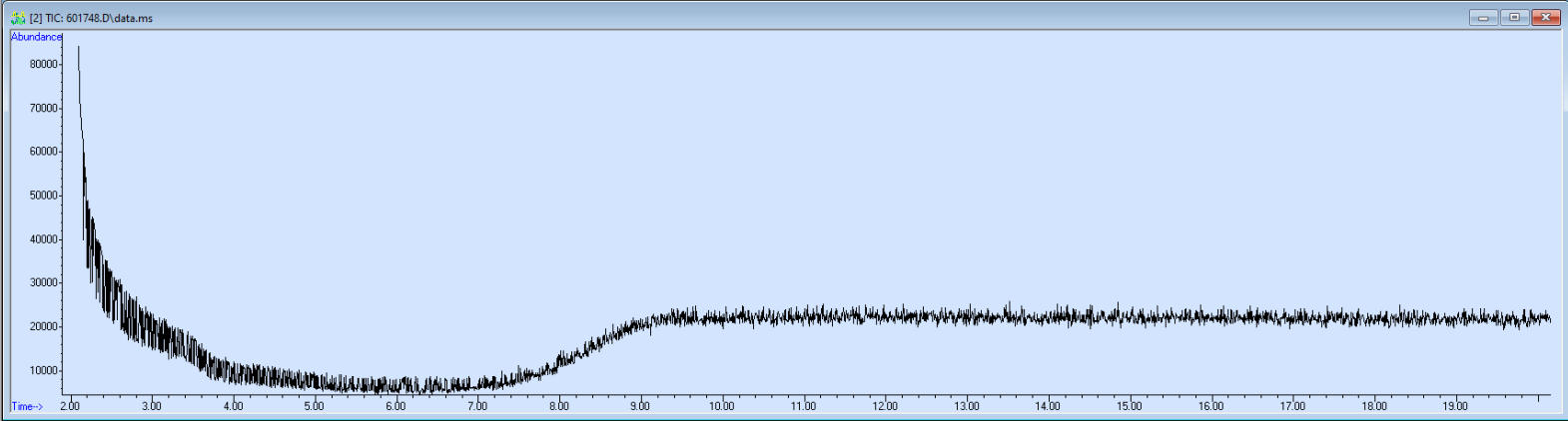Click the rising baseline near 8.50 minutes

point(599,342)
